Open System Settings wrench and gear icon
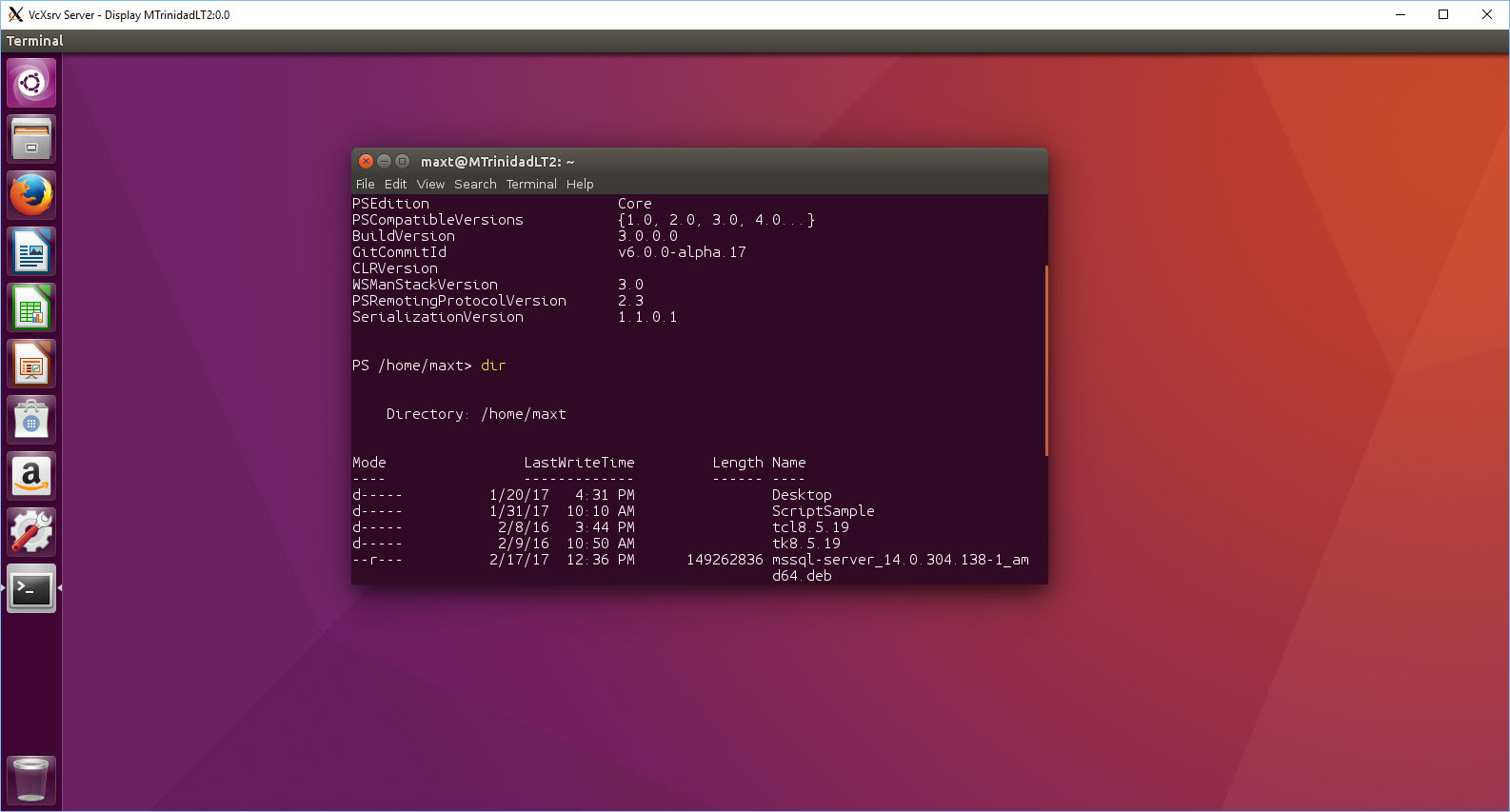The image size is (1510, 812). [31, 532]
